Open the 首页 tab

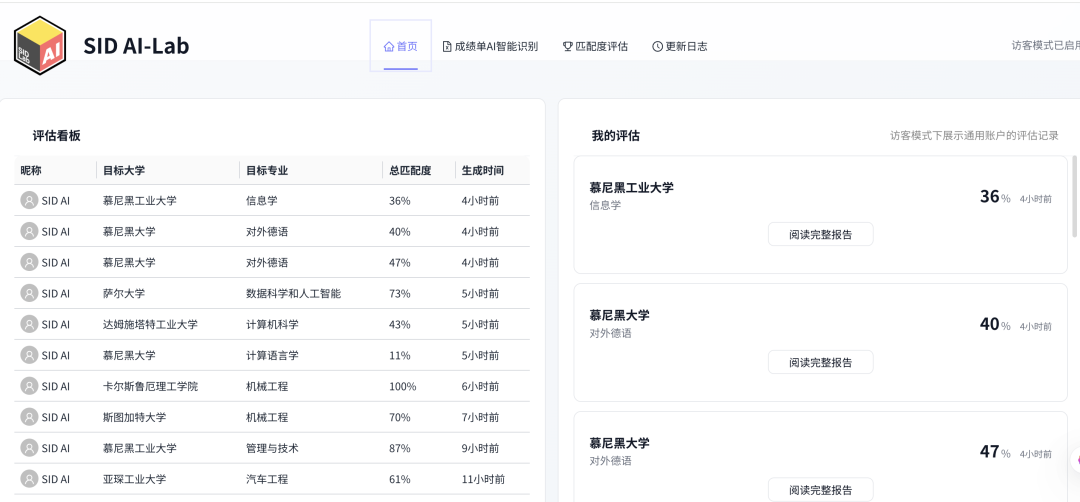pos(400,46)
